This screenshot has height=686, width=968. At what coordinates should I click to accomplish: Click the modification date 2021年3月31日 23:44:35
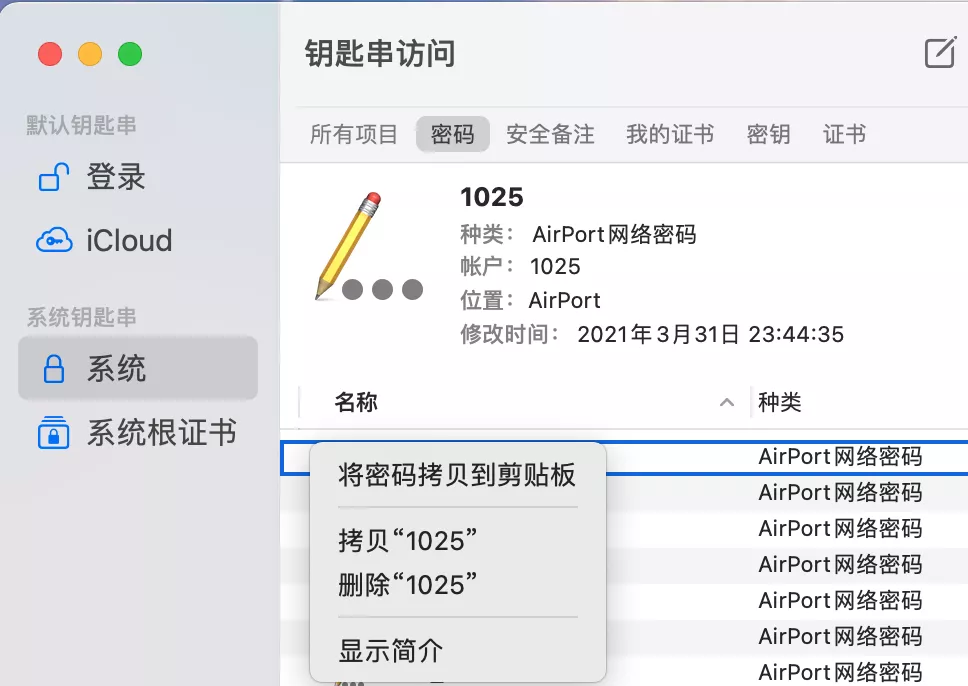(x=710, y=335)
